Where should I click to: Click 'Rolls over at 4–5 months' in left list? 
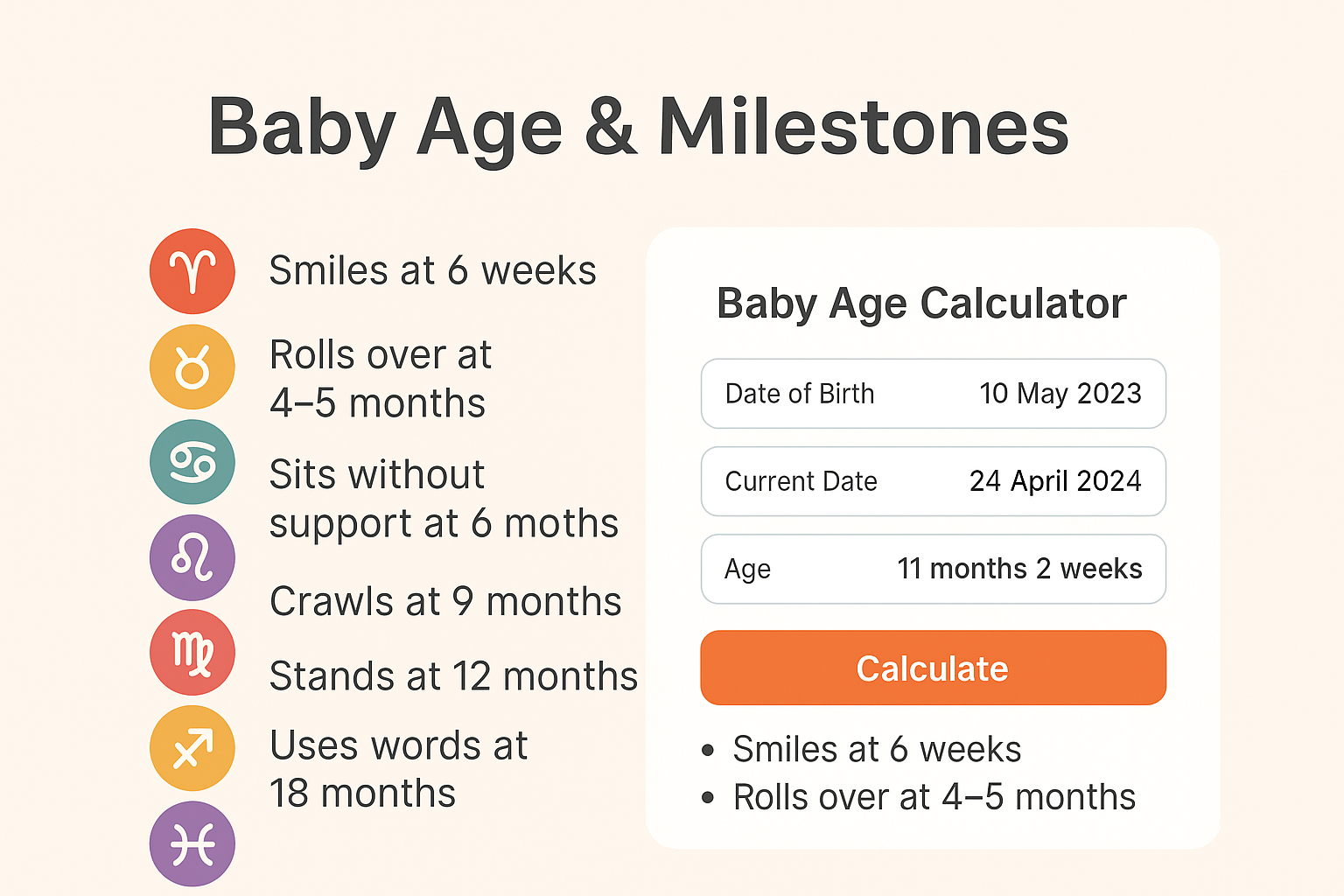coord(380,379)
